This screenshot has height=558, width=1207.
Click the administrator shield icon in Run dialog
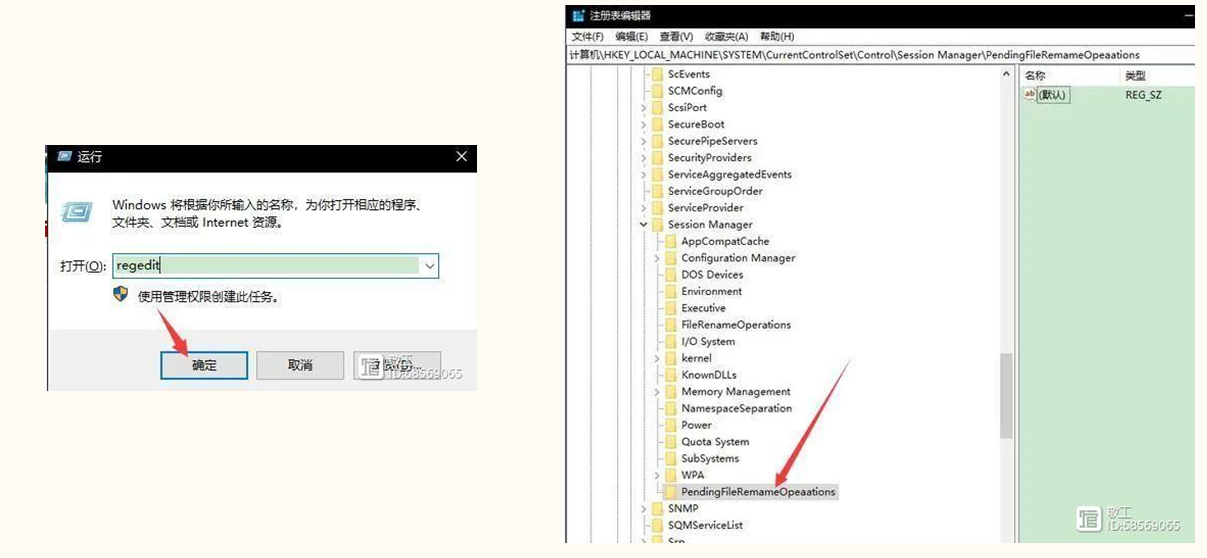coord(121,295)
